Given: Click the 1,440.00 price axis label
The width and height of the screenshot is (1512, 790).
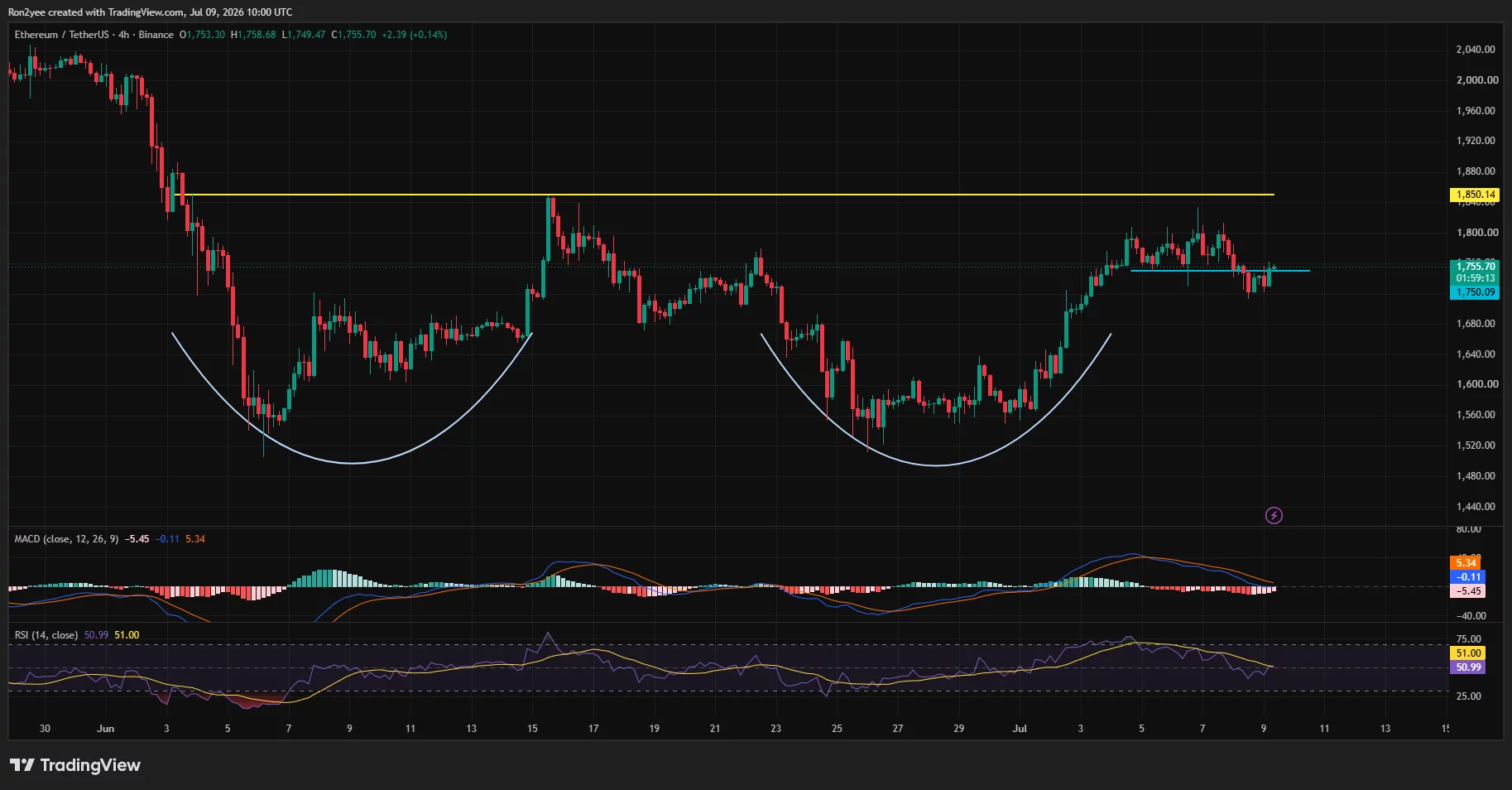Looking at the screenshot, I should click(x=1476, y=507).
